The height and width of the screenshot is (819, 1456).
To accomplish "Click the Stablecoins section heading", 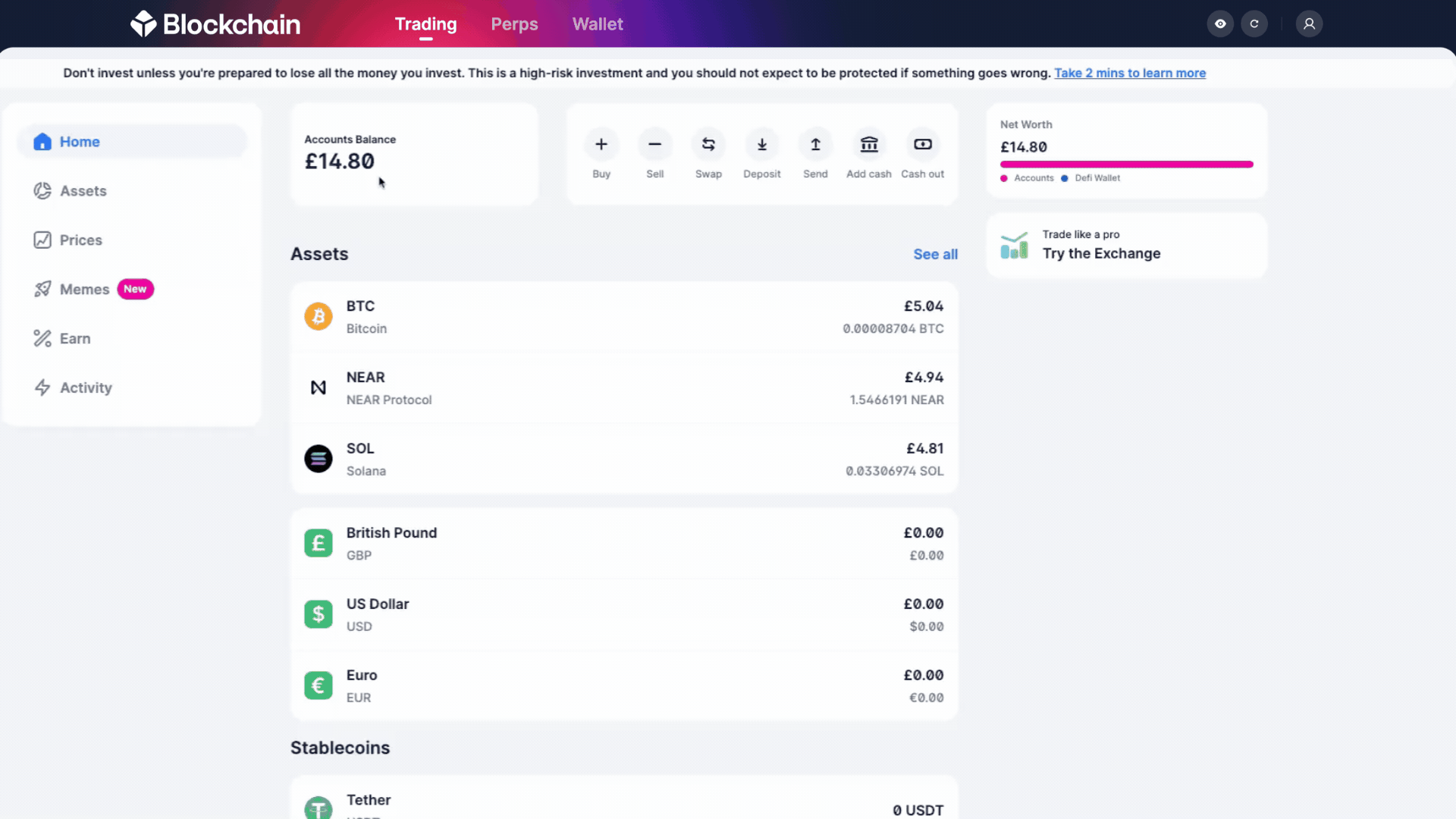I will click(340, 748).
